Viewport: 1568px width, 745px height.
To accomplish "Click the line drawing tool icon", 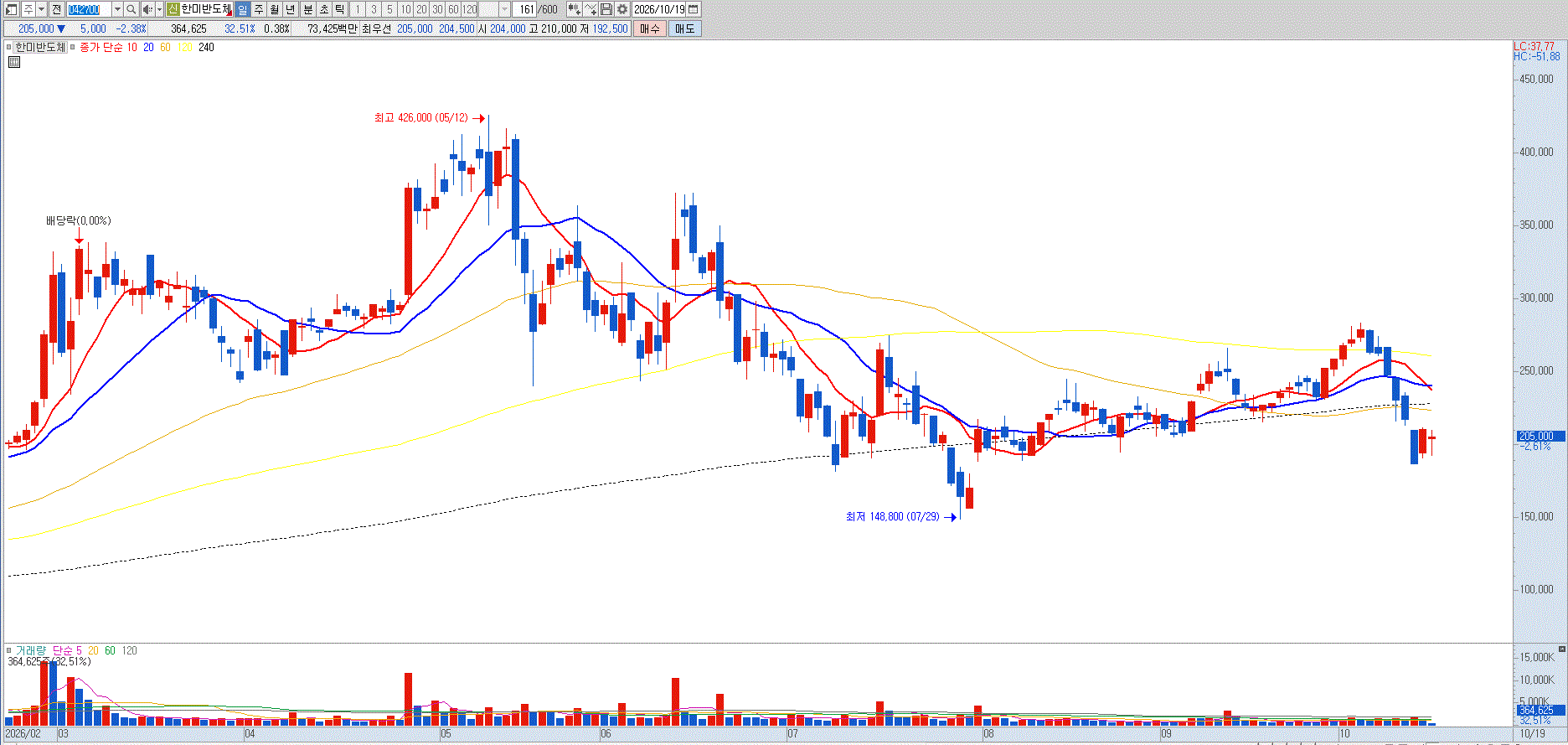I will click(591, 9).
